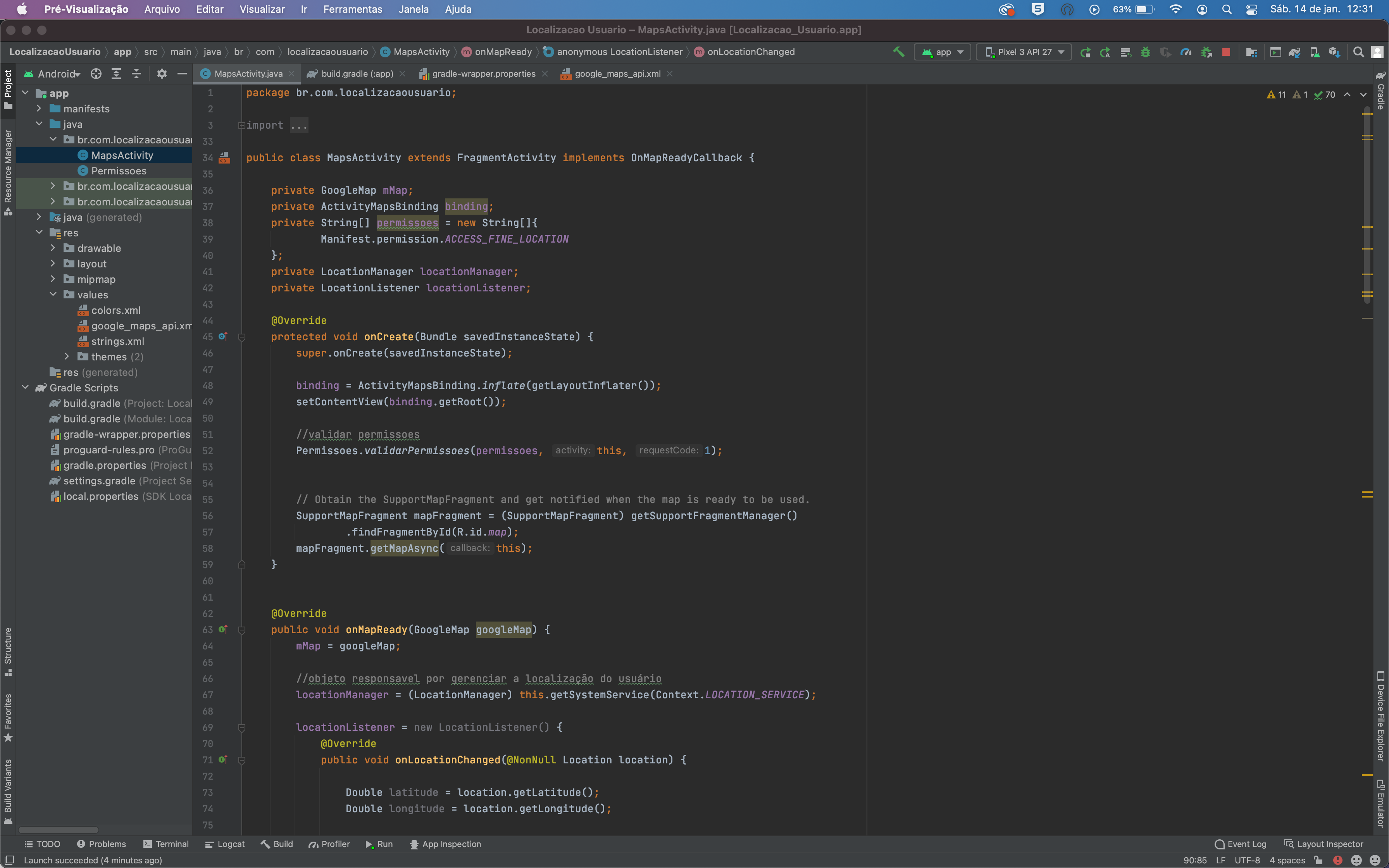This screenshot has width=1389, height=868.
Task: Click Apply Changes and Restart Activity icon
Action: (x=1105, y=52)
